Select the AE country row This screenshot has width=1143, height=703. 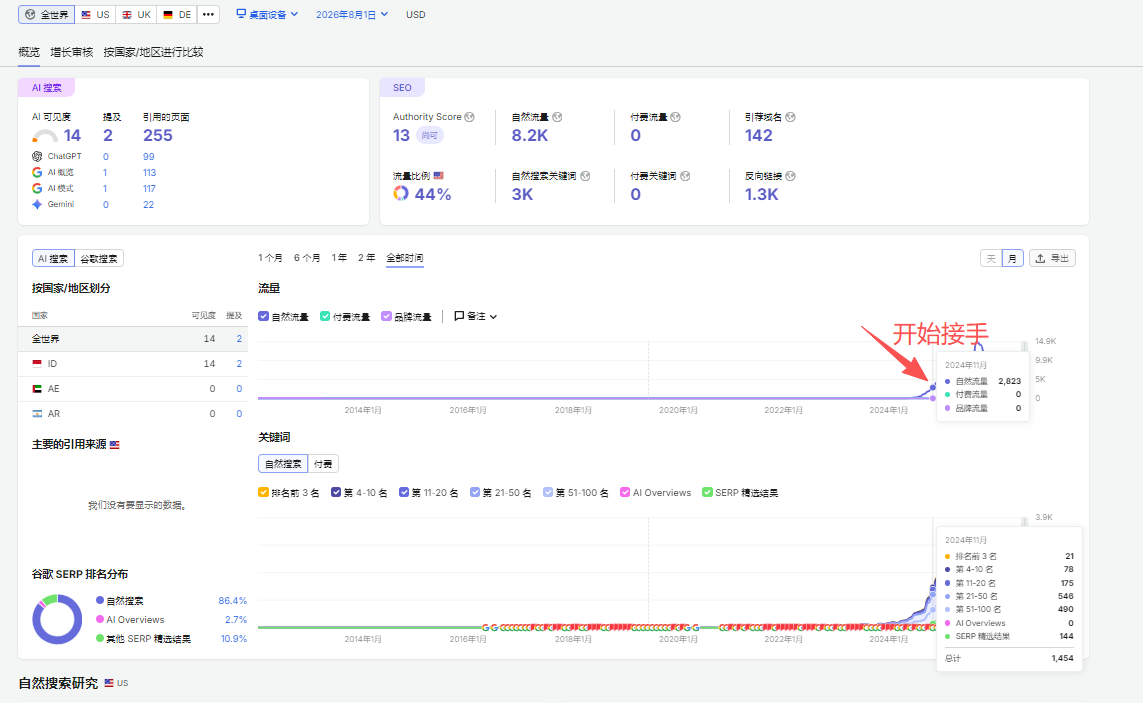point(133,389)
